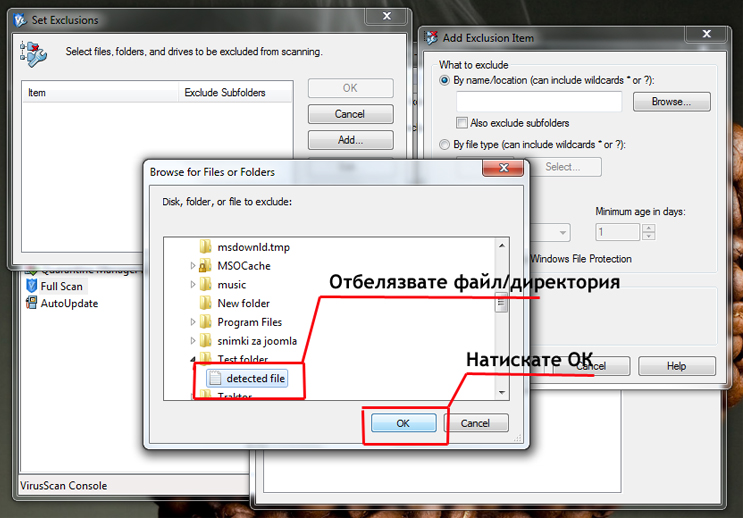Decrease the minimum age in days stepper
The width and height of the screenshot is (743, 518).
point(649,236)
